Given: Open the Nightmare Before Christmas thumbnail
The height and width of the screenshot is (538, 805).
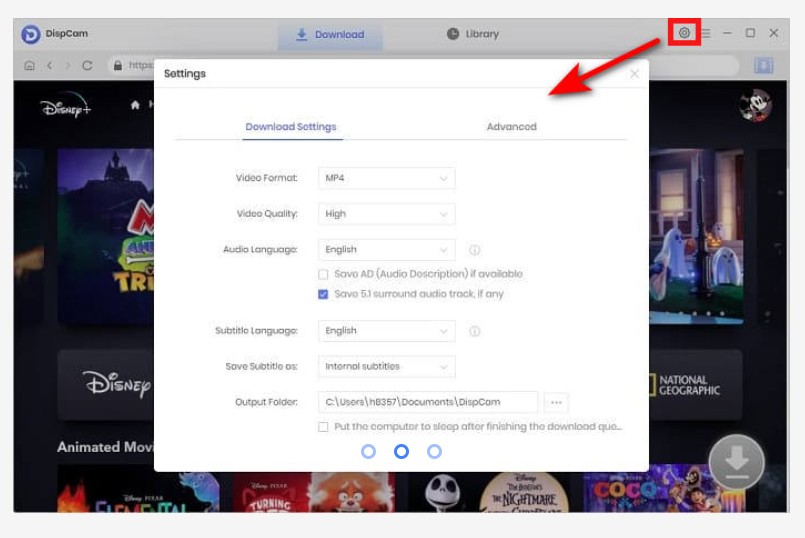Looking at the screenshot, I should pyautogui.click(x=489, y=492).
